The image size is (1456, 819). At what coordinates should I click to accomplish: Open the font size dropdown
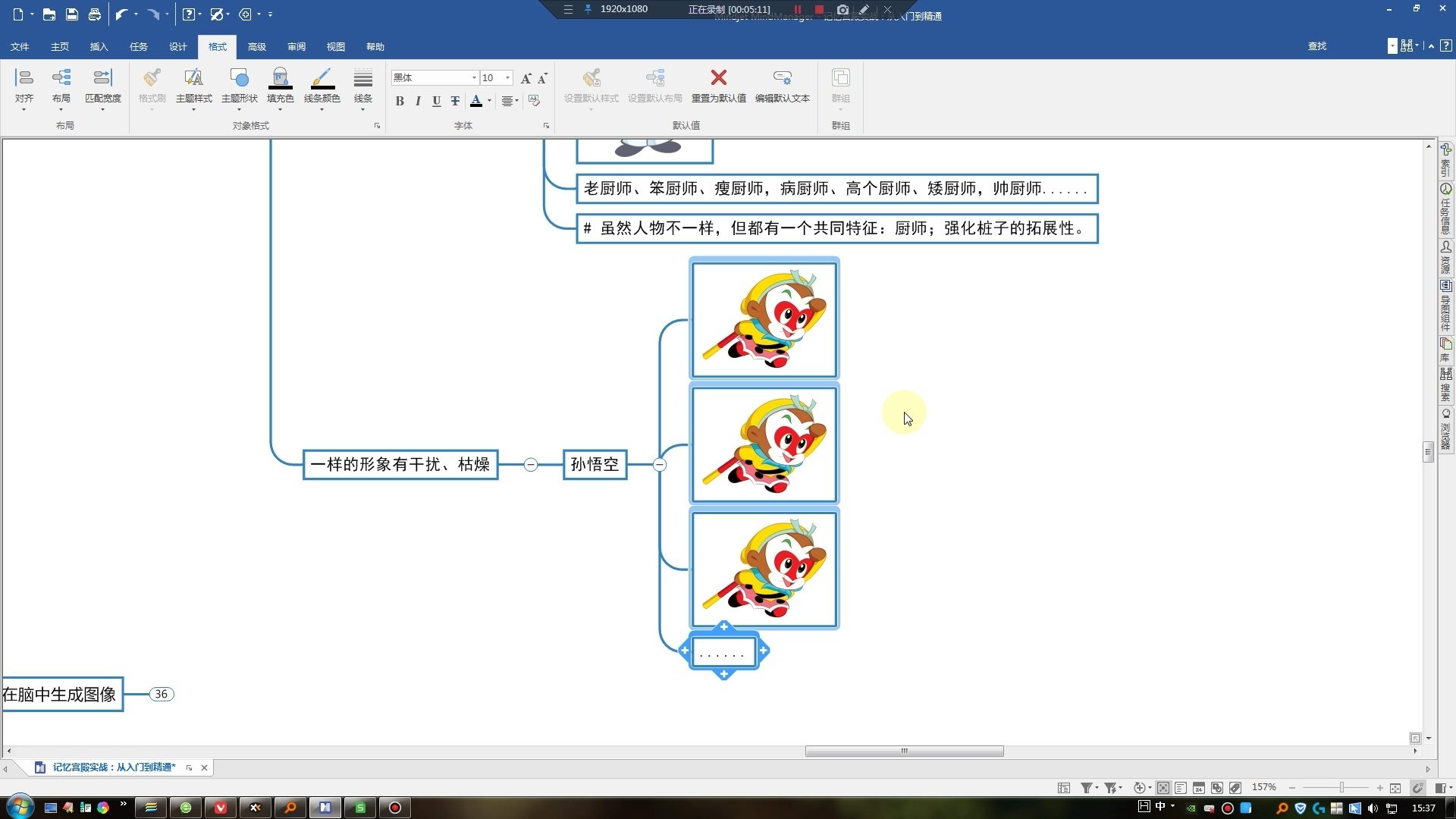pos(507,78)
